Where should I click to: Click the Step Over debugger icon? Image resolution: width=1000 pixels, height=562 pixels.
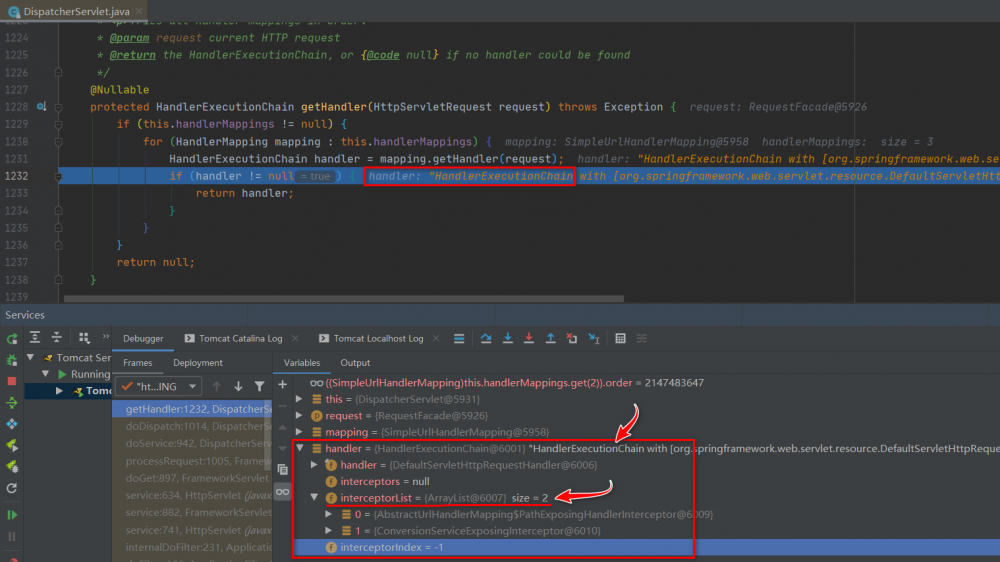(486, 339)
